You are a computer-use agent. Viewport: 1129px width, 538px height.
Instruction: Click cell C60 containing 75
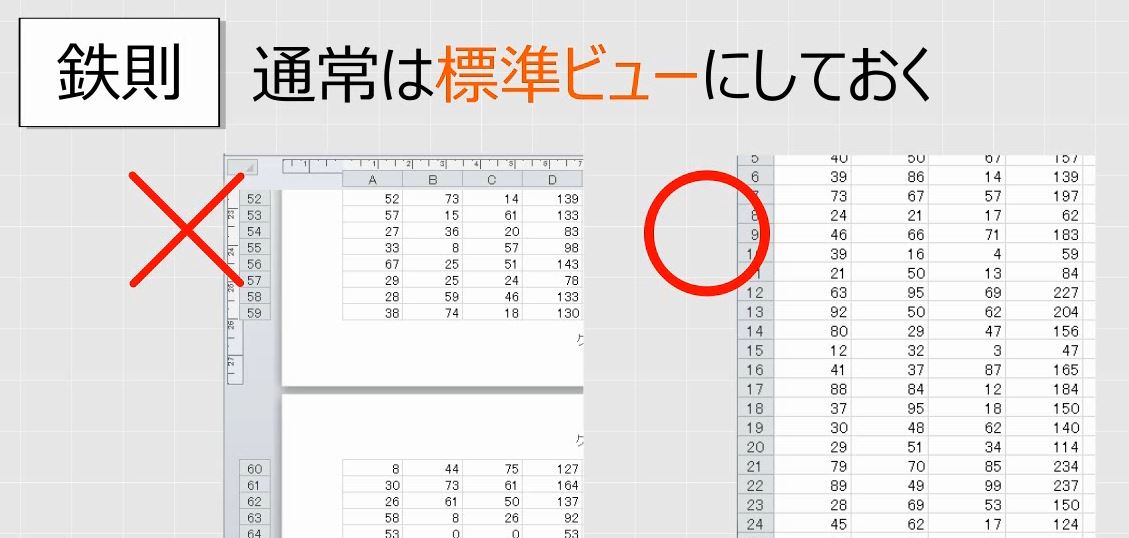point(492,469)
